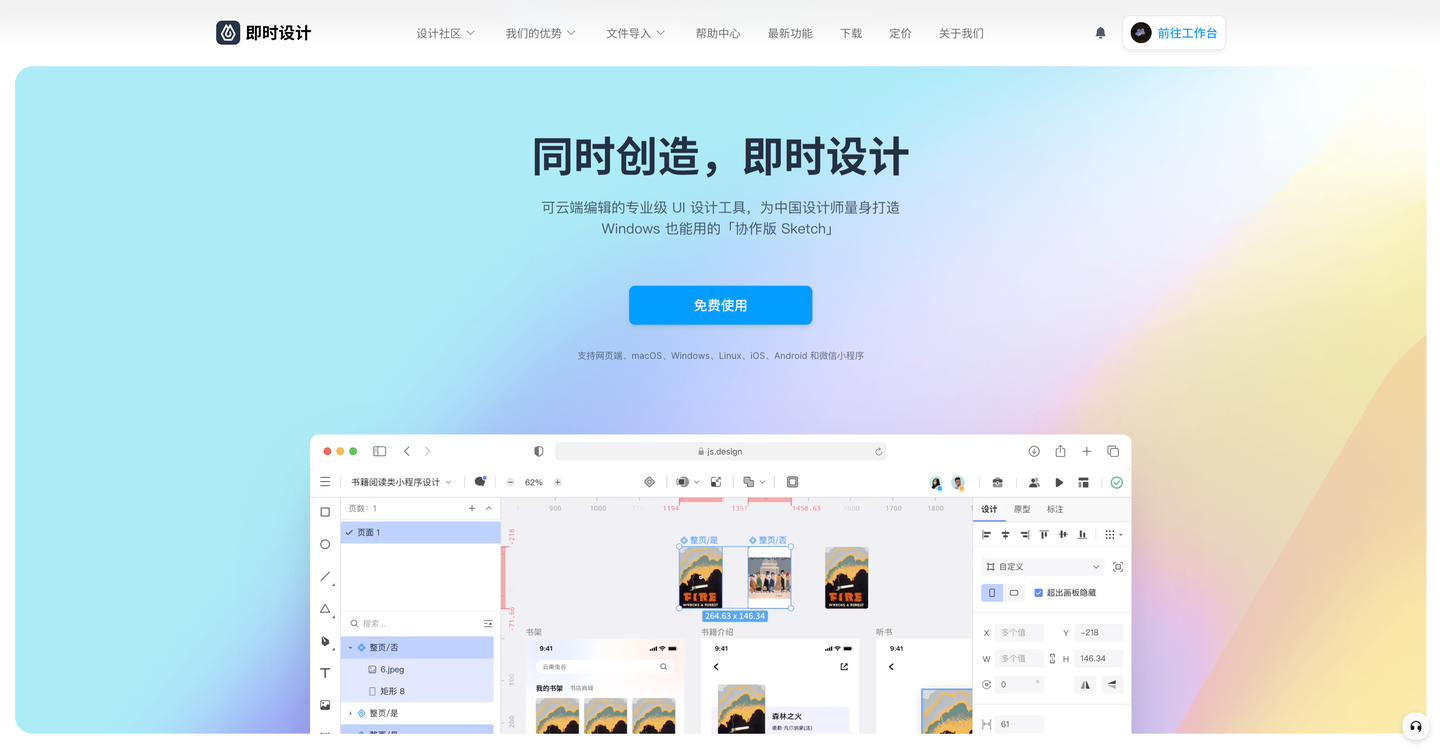Collapse the 整页/否 layer group

pos(350,648)
